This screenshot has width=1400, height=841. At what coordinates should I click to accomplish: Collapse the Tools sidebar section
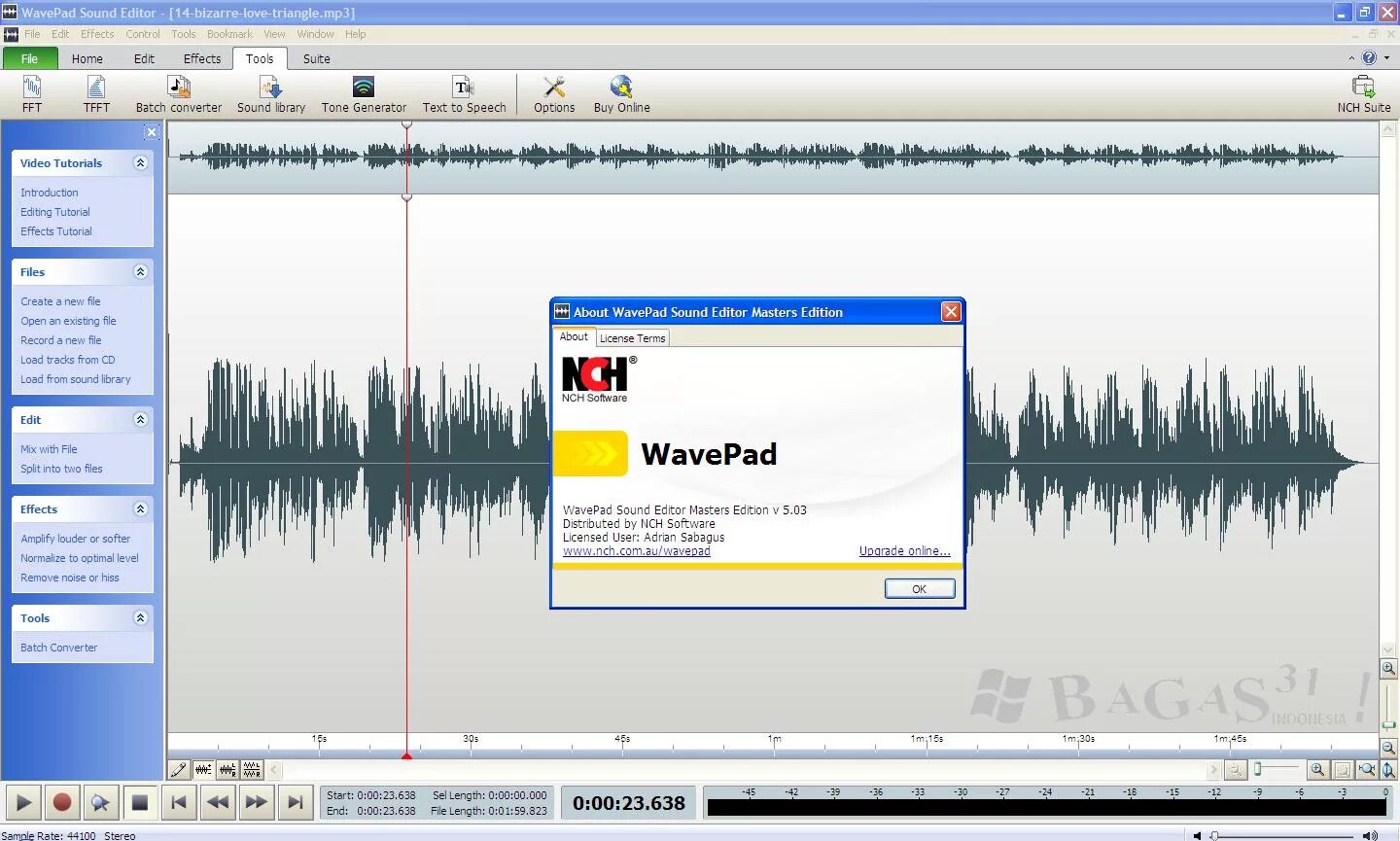coord(140,618)
